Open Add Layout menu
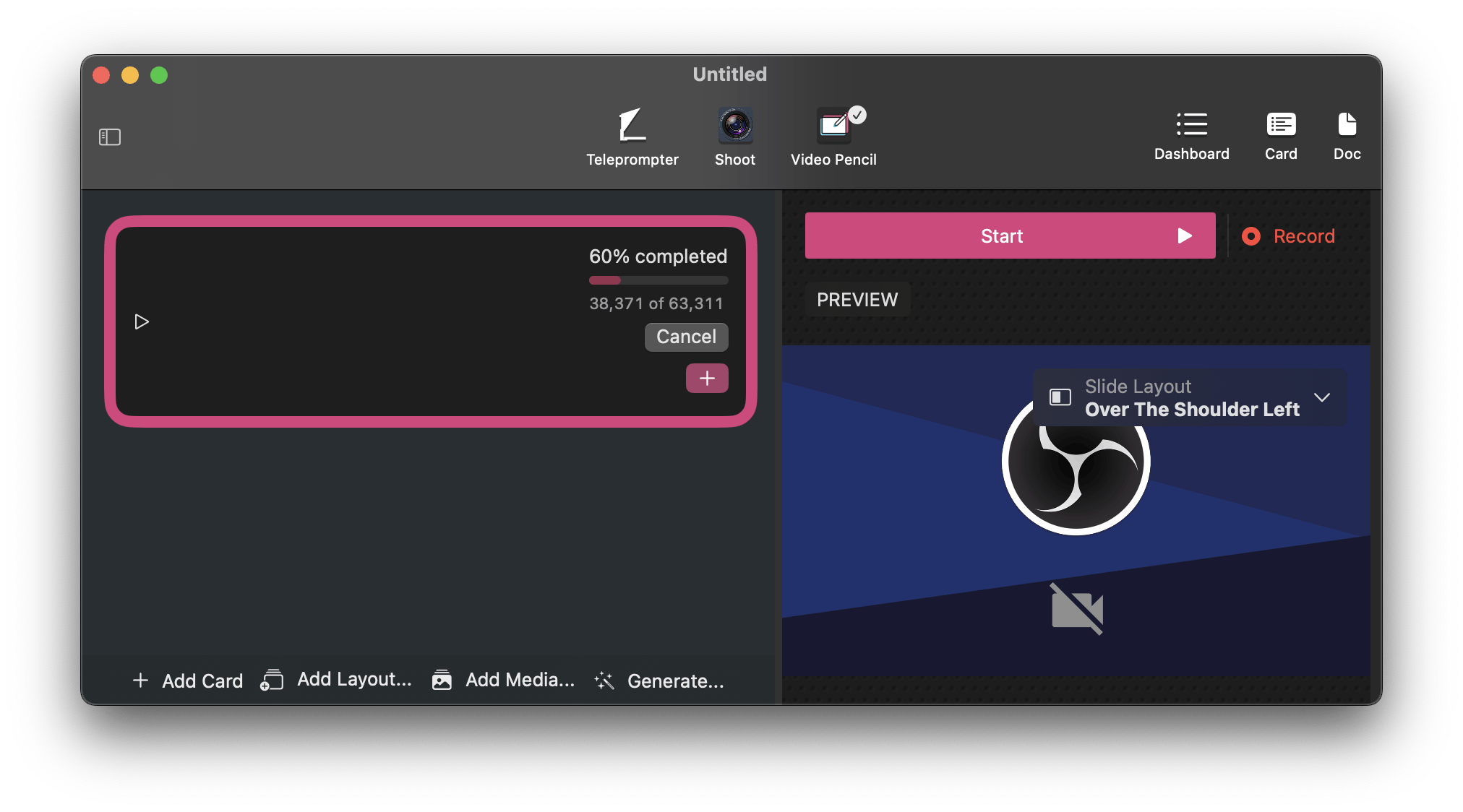Viewport: 1463px width, 812px height. coord(337,680)
